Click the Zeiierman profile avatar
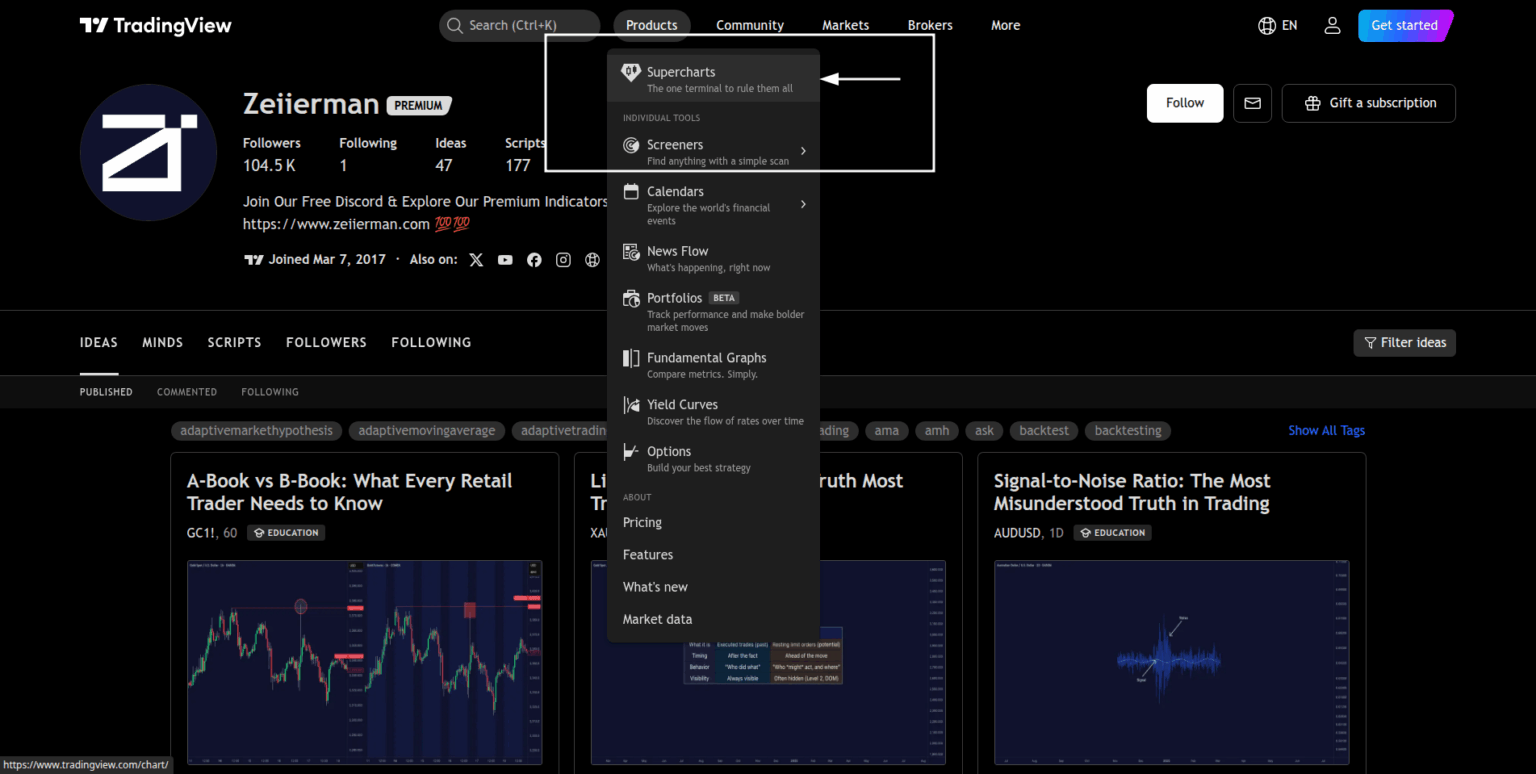This screenshot has height=774, width=1536. point(148,152)
